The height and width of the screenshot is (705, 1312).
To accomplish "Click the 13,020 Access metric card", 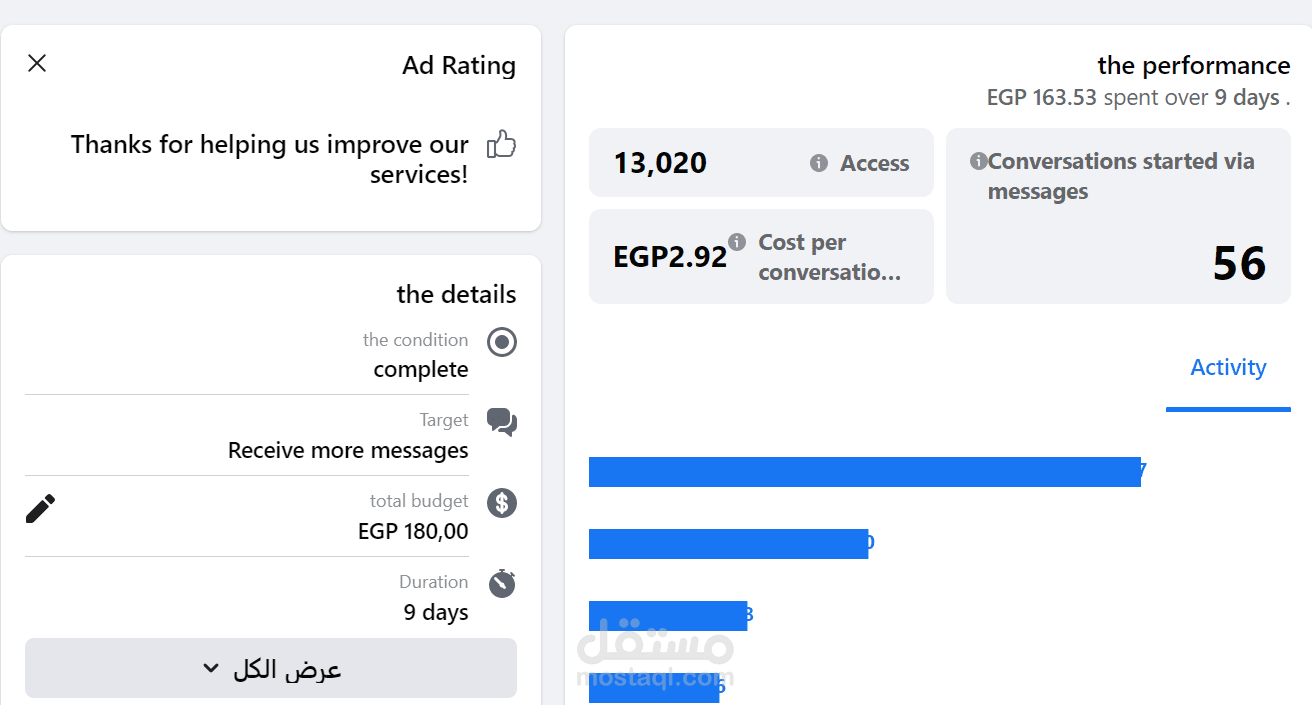I will tap(761, 162).
